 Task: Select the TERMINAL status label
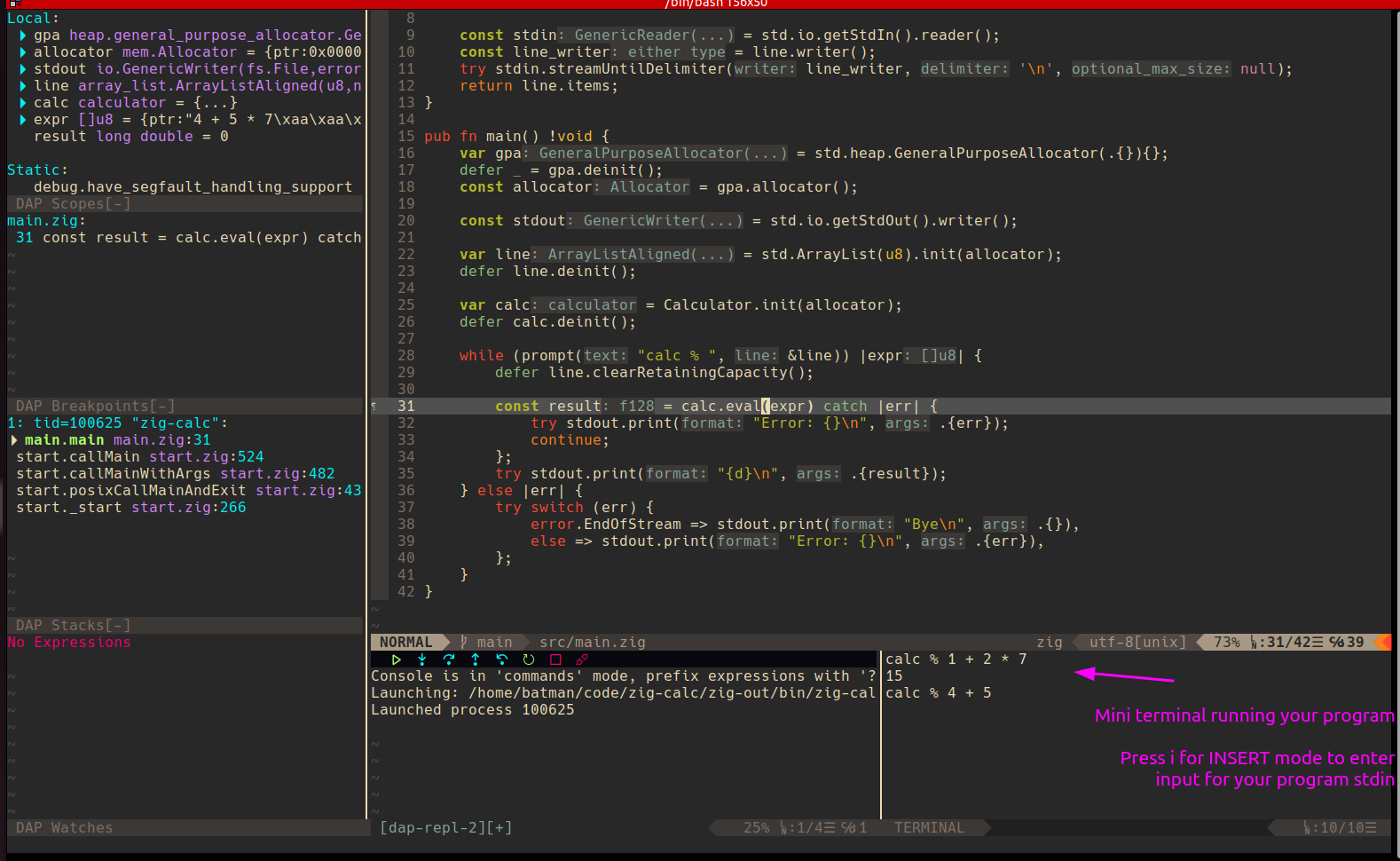[x=929, y=828]
